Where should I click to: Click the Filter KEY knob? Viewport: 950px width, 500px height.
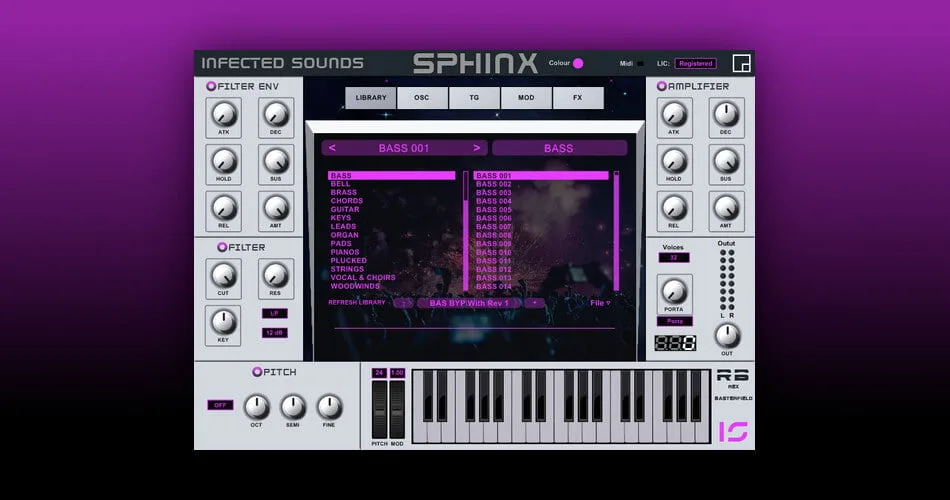[224, 322]
